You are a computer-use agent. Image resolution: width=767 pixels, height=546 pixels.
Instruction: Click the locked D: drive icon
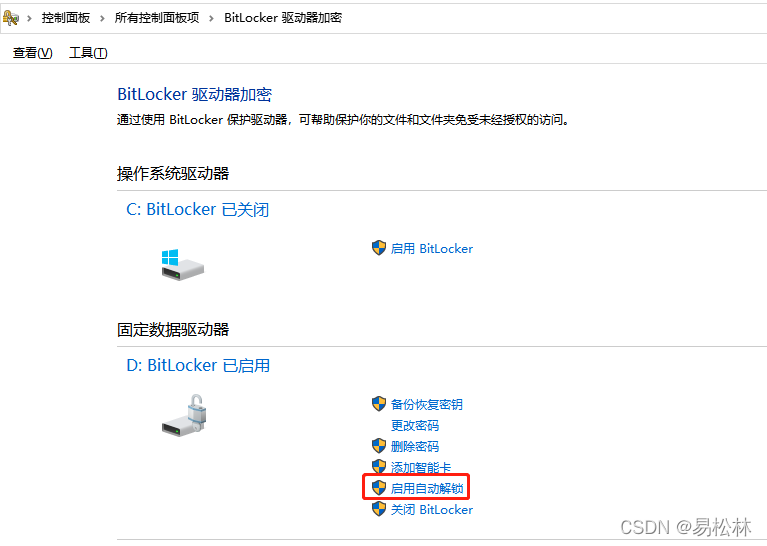coord(184,415)
